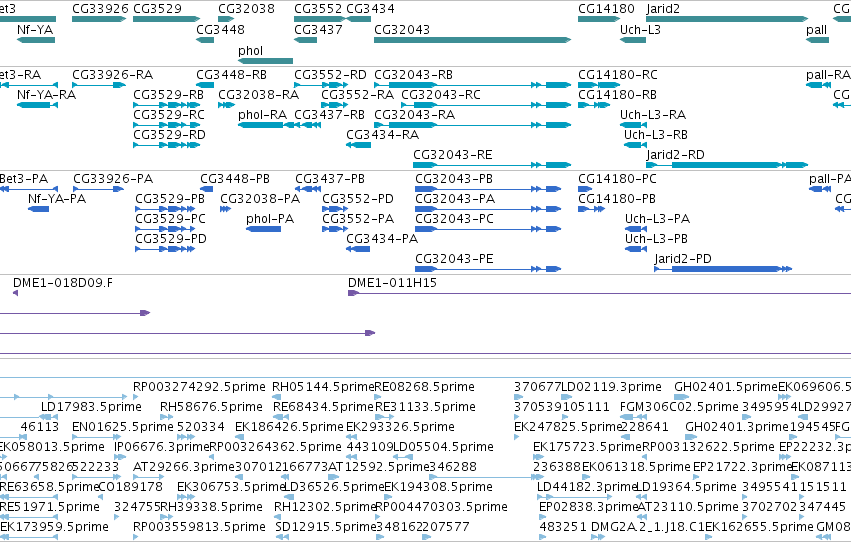Click EST EP02838.3prime
The width and height of the screenshot is (851, 542).
(x=588, y=507)
